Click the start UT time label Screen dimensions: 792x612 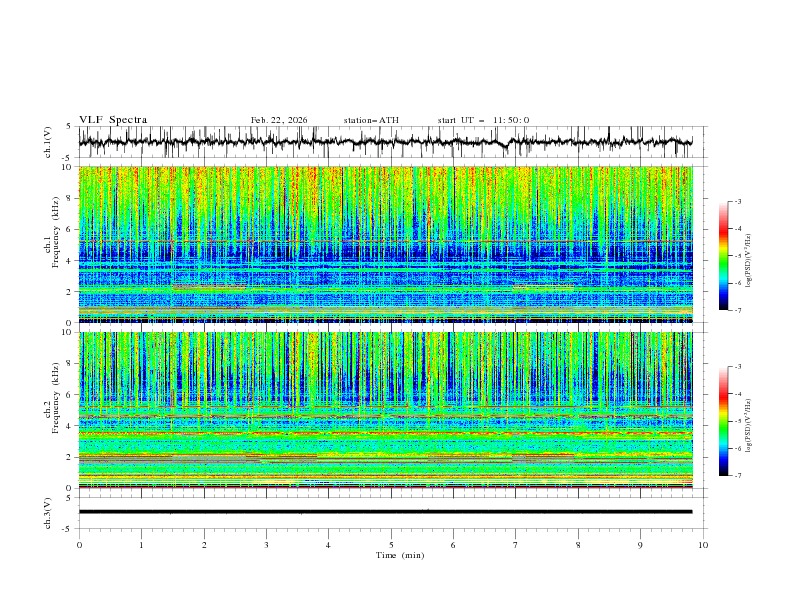484,120
